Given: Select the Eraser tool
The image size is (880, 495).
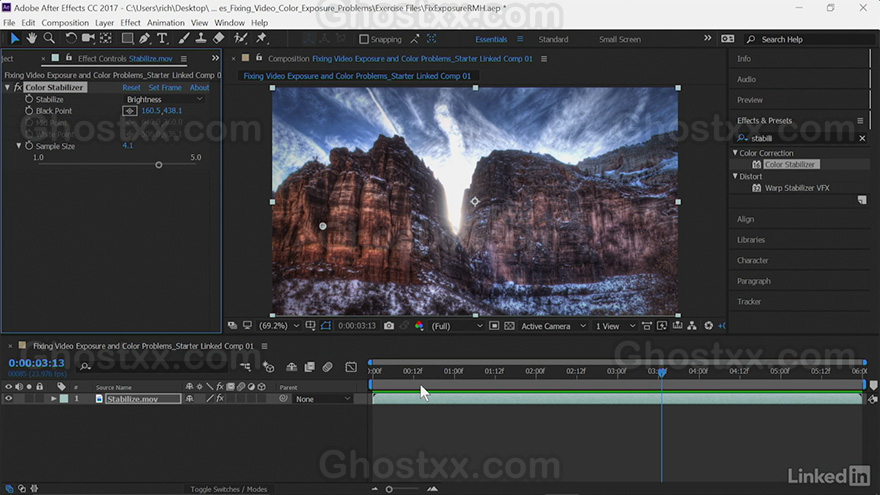Looking at the screenshot, I should (x=218, y=38).
